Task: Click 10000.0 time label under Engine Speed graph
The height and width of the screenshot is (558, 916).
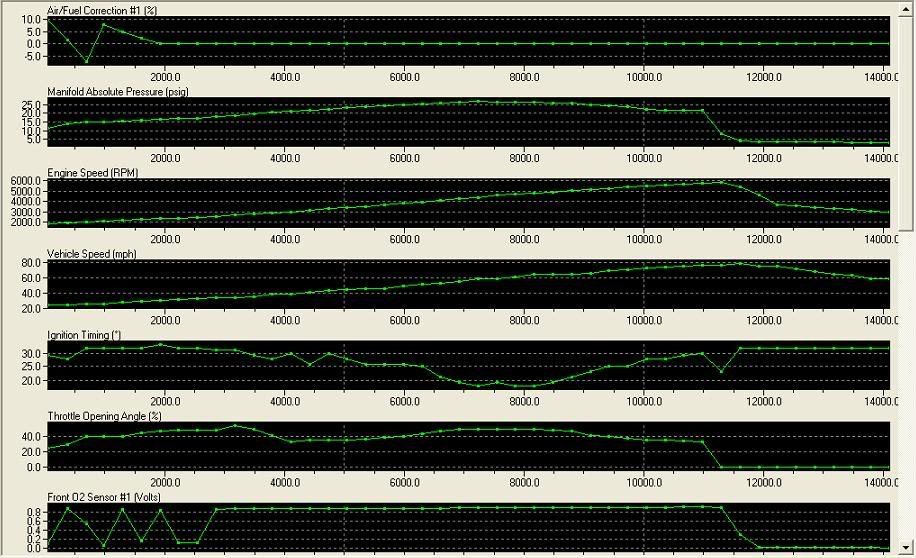Action: (644, 240)
